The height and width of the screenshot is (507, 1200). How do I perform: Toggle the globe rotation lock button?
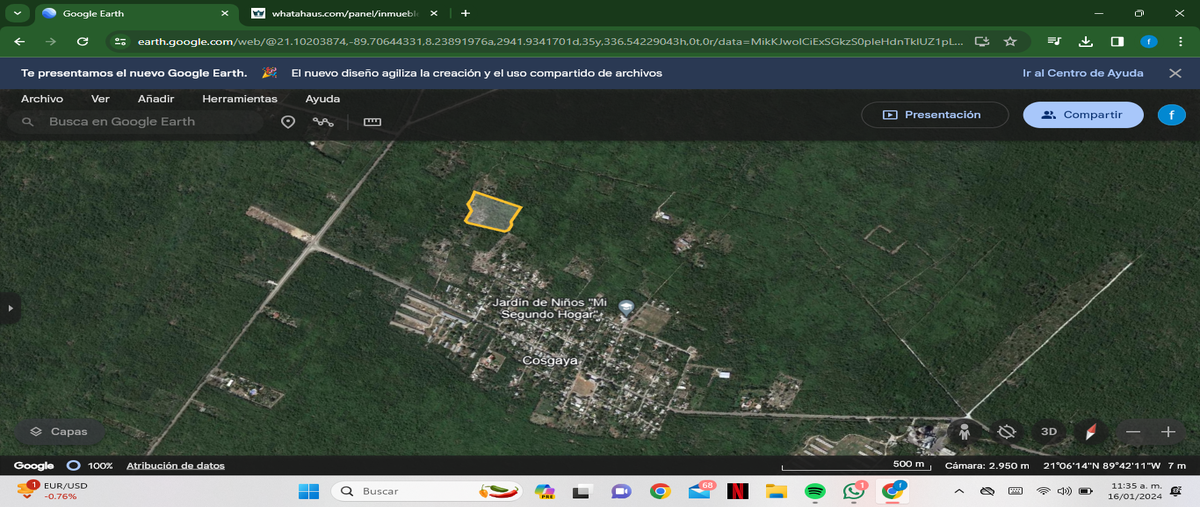1007,432
